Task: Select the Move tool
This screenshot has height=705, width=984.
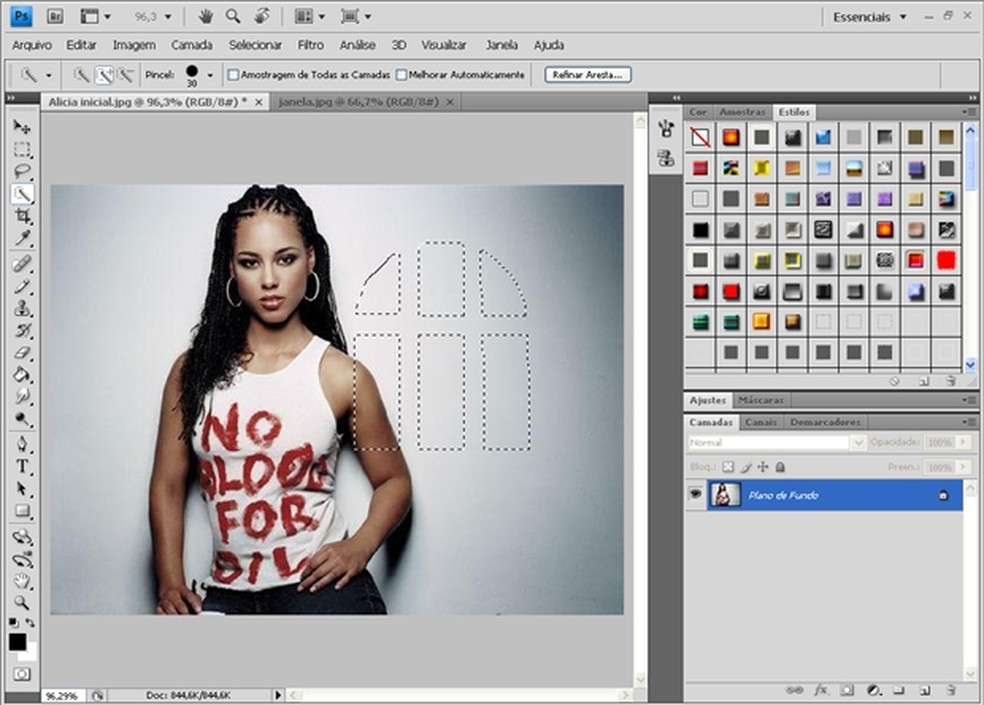Action: pyautogui.click(x=22, y=127)
